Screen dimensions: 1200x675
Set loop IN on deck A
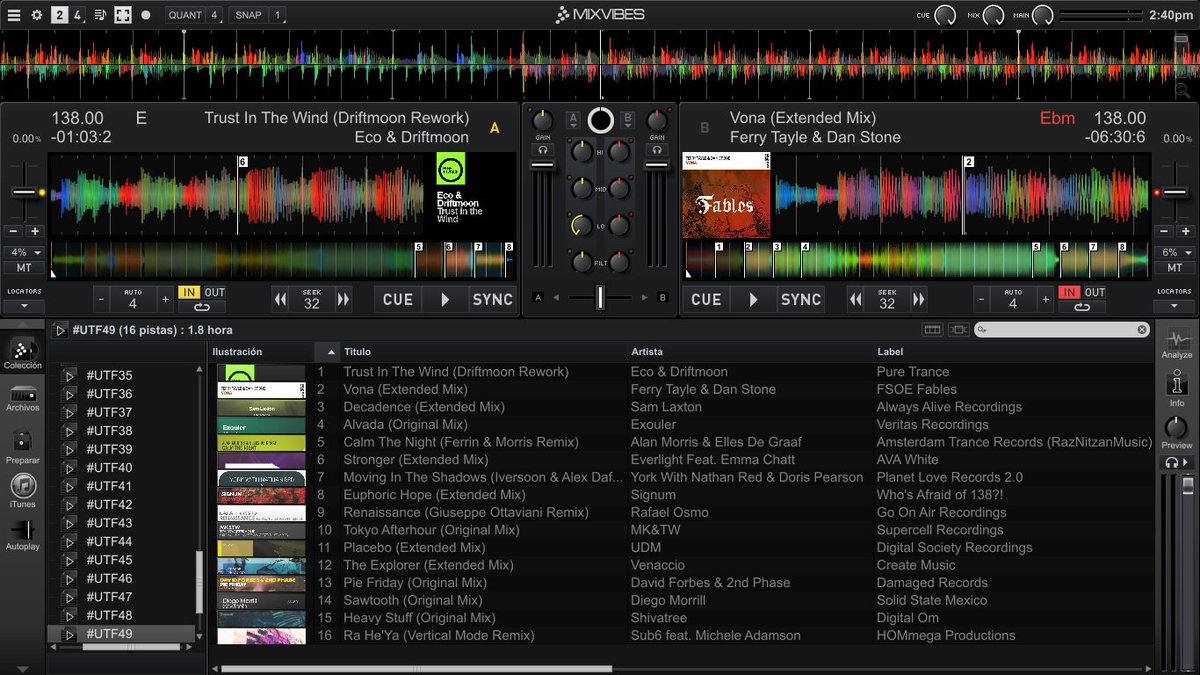189,292
